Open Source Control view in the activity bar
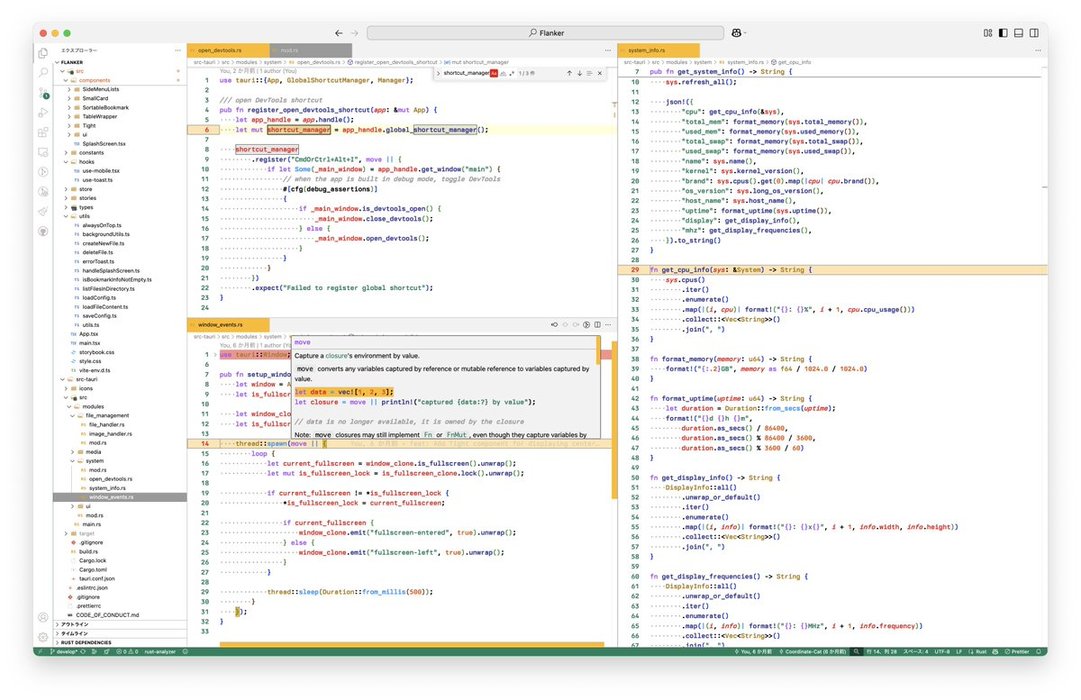This screenshot has width=1081, height=700. (x=43, y=92)
